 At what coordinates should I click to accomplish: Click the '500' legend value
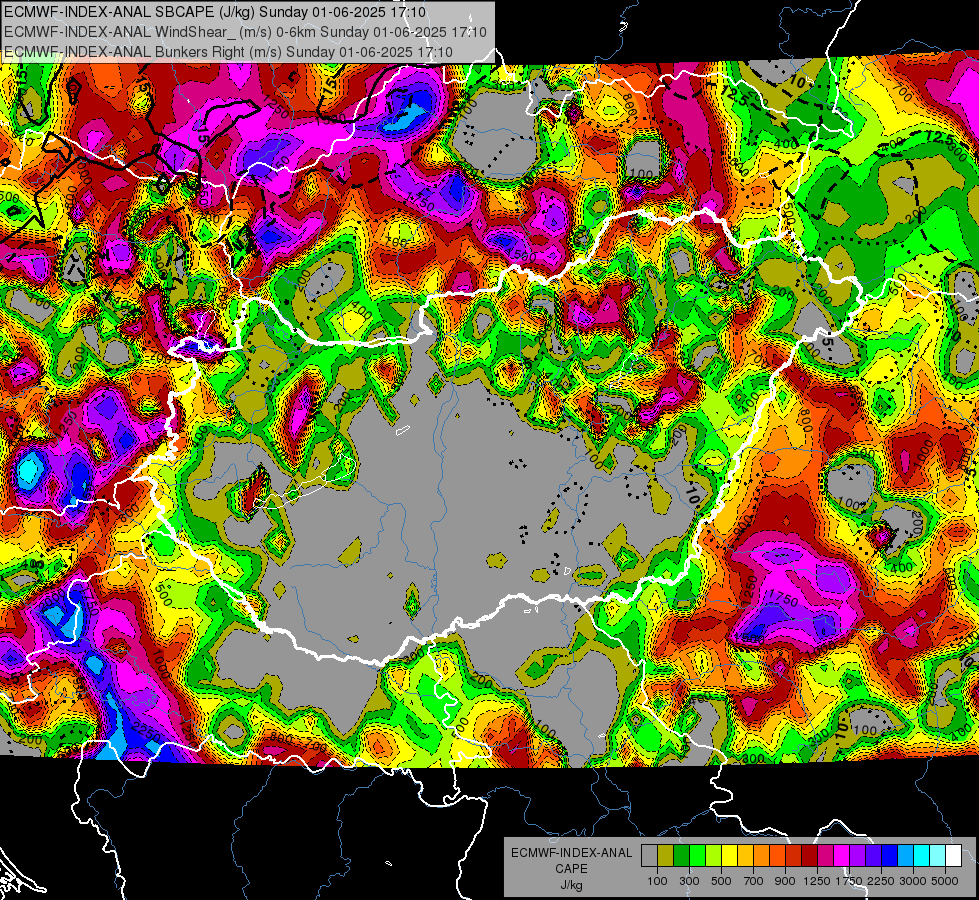[721, 881]
